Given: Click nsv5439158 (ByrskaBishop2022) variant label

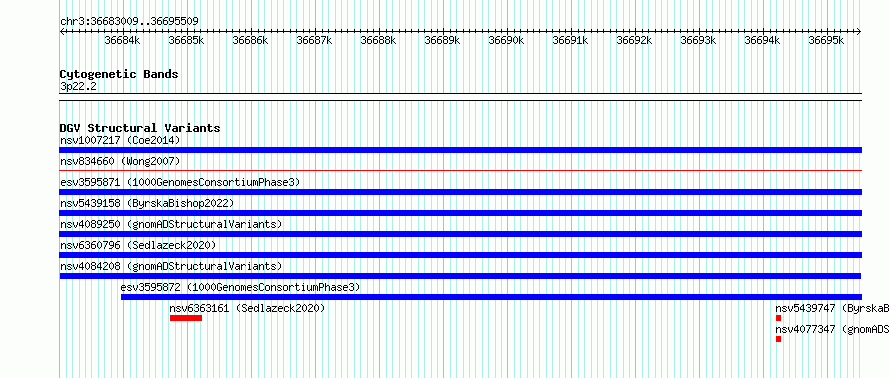Looking at the screenshot, I should 146,203.
